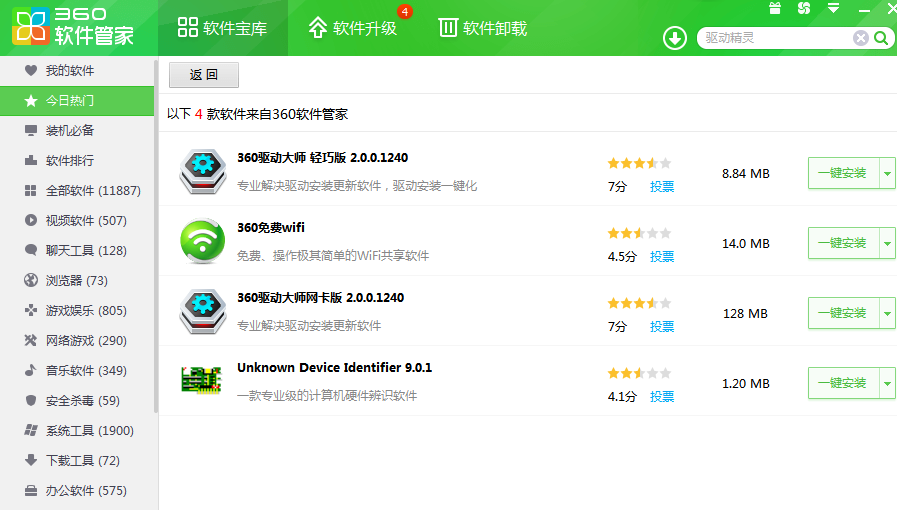Viewport: 897px width, 510px height.
Task: Expand install options arrow for 360免费wifi
Action: coord(887,243)
